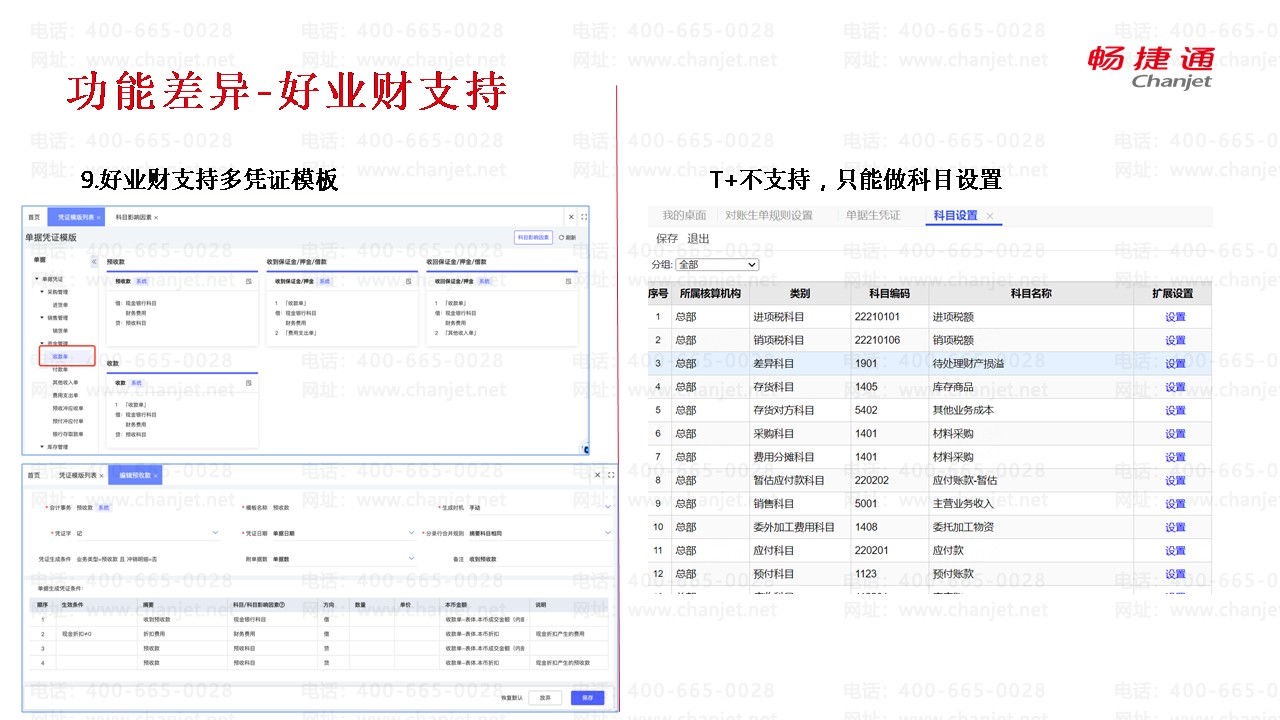Click the 22210101 account code cell
1280x720 pixels.
889,317
